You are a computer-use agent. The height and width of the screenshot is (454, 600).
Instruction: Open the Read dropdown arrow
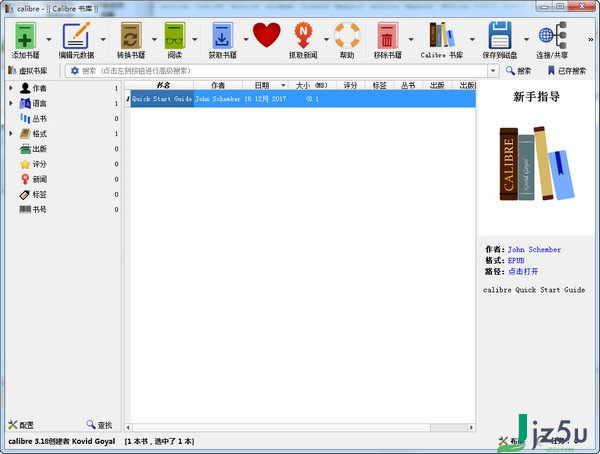pos(195,39)
